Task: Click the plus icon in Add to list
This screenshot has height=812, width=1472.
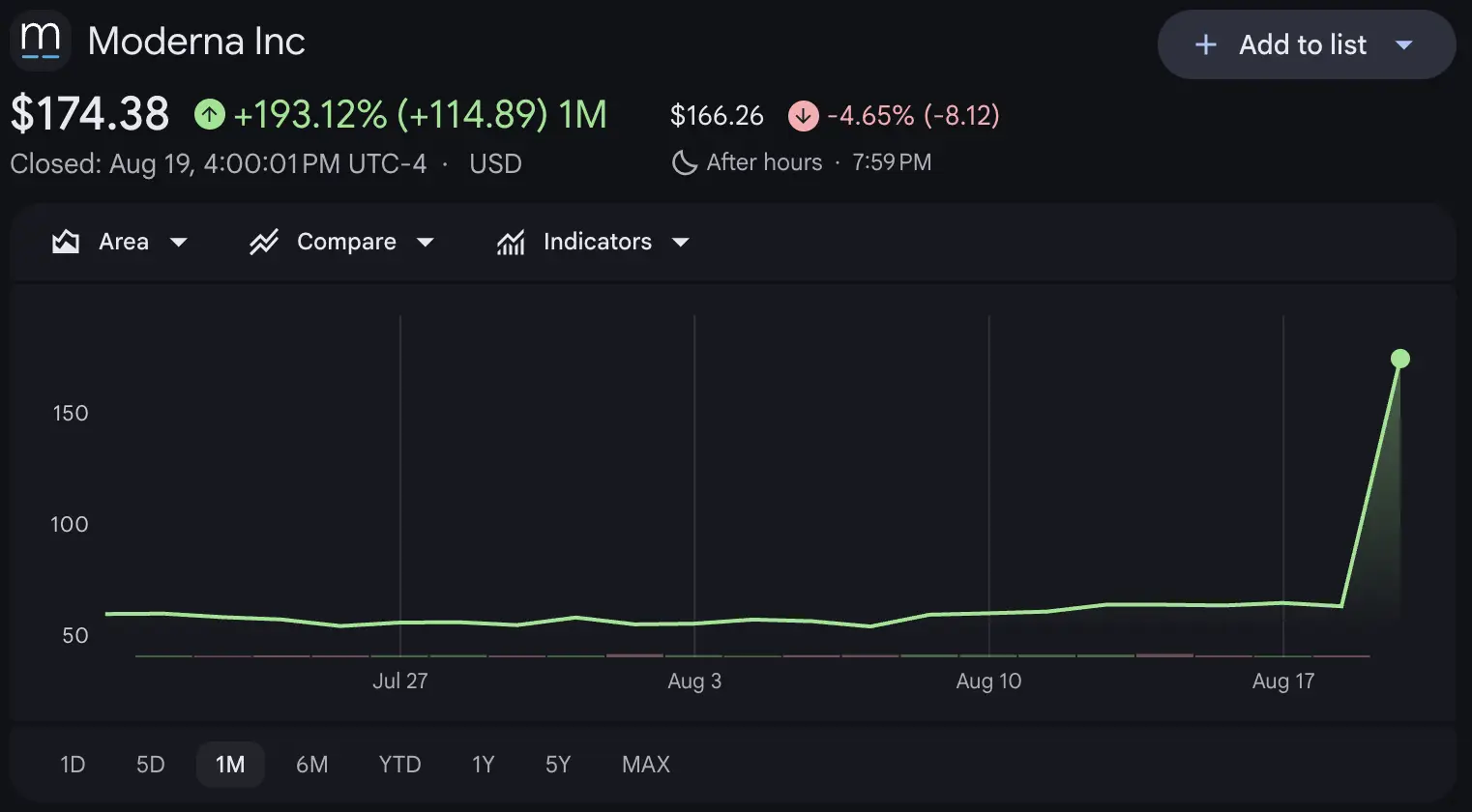Action: point(1205,44)
